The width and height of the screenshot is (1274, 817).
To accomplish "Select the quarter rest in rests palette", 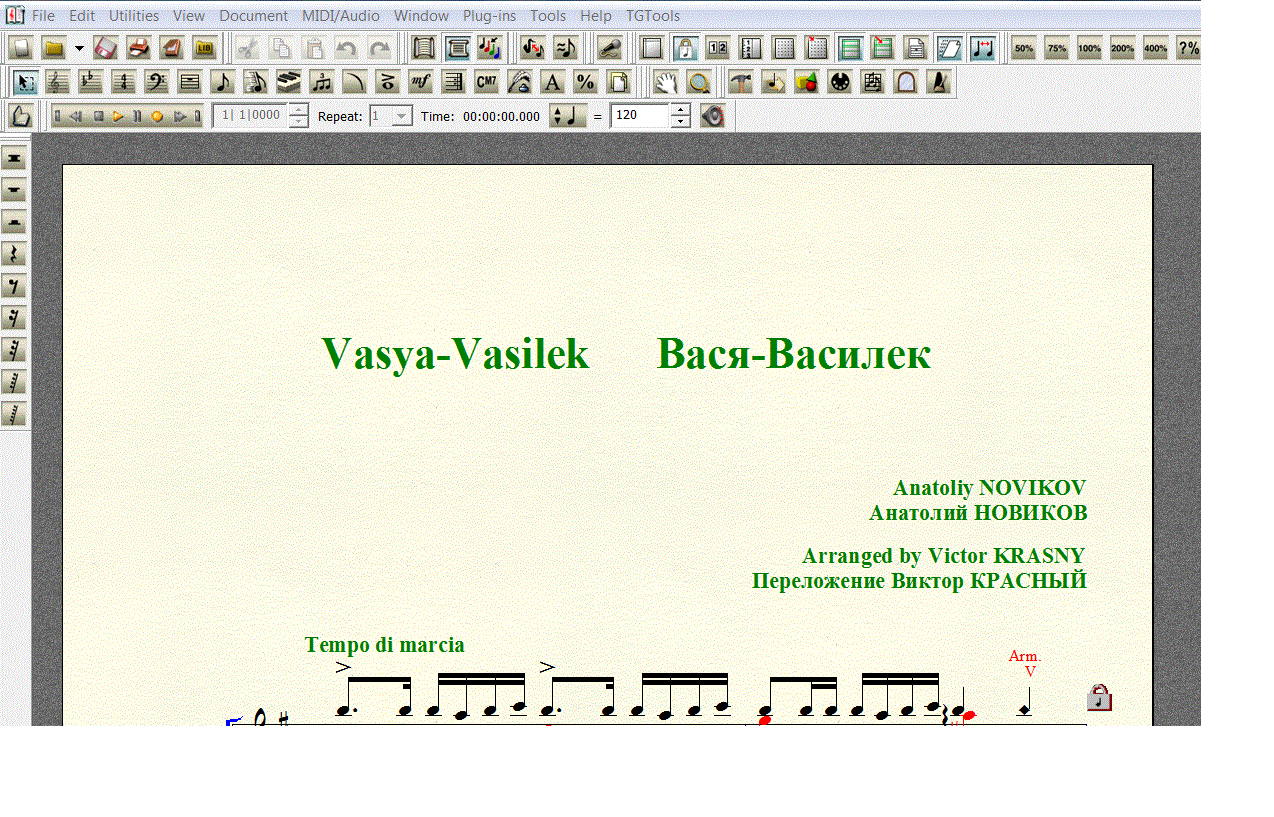I will point(15,254).
